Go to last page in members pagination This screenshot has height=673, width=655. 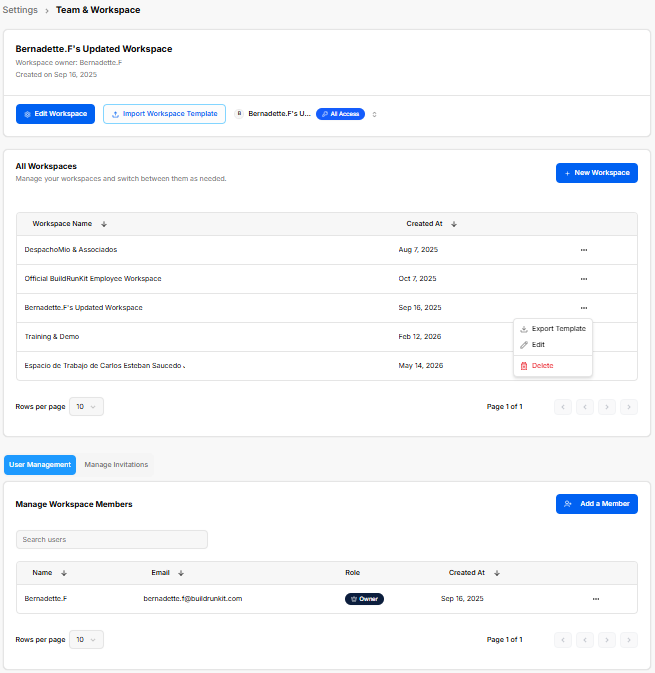629,640
